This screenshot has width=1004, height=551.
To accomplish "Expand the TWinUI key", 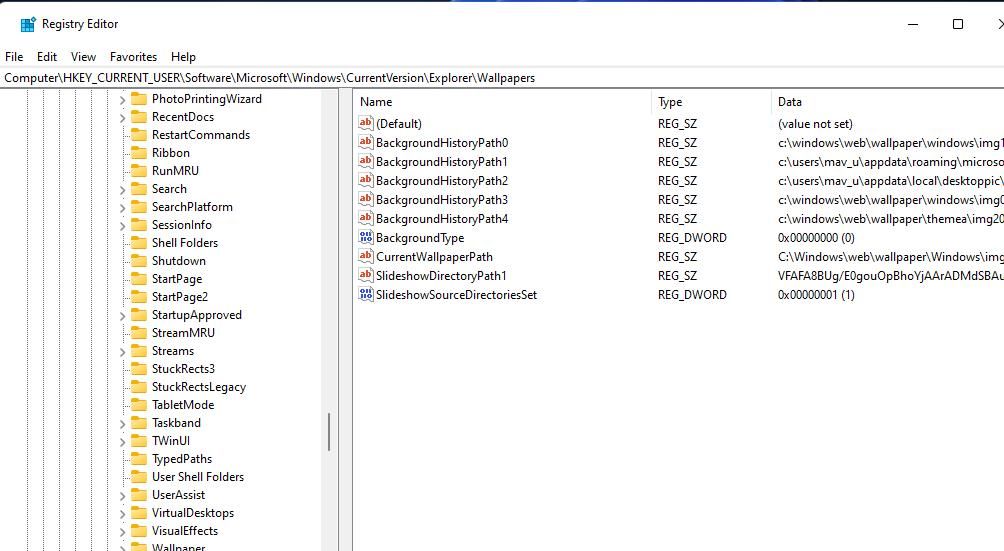I will tap(122, 442).
